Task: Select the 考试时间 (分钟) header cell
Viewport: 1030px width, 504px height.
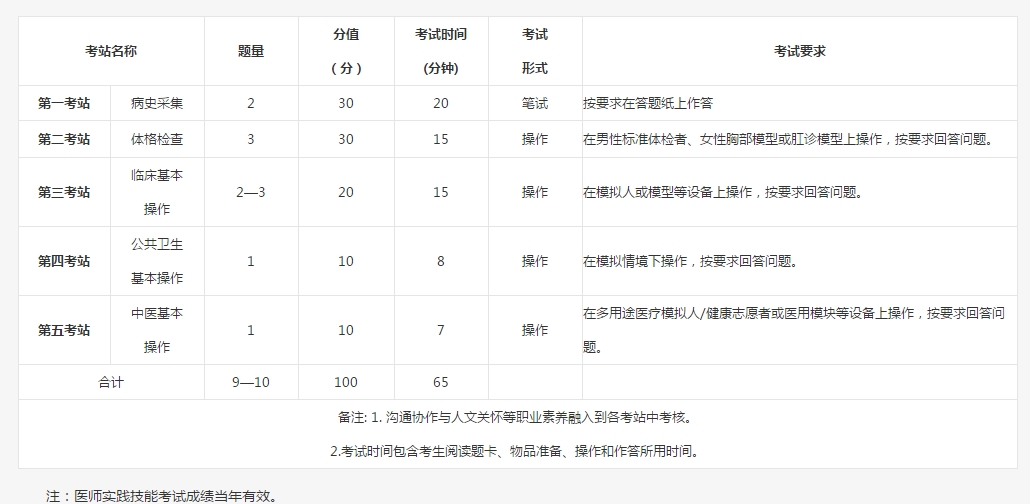Action: pos(440,51)
